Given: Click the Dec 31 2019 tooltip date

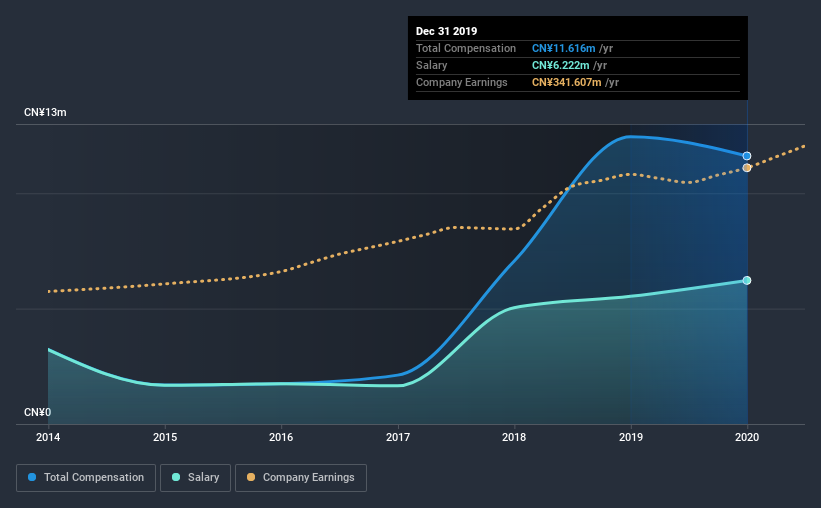Looking at the screenshot, I should coord(447,31).
